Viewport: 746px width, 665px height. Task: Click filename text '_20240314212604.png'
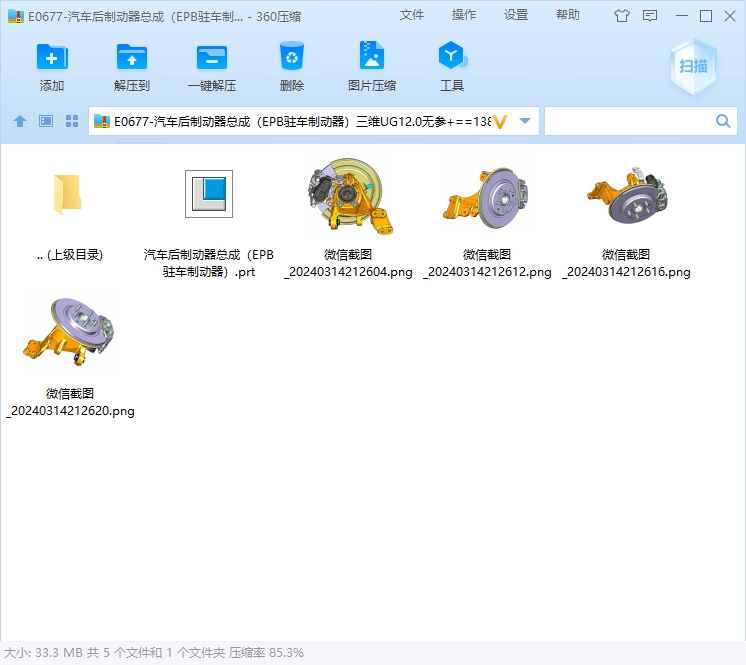pyautogui.click(x=348, y=272)
